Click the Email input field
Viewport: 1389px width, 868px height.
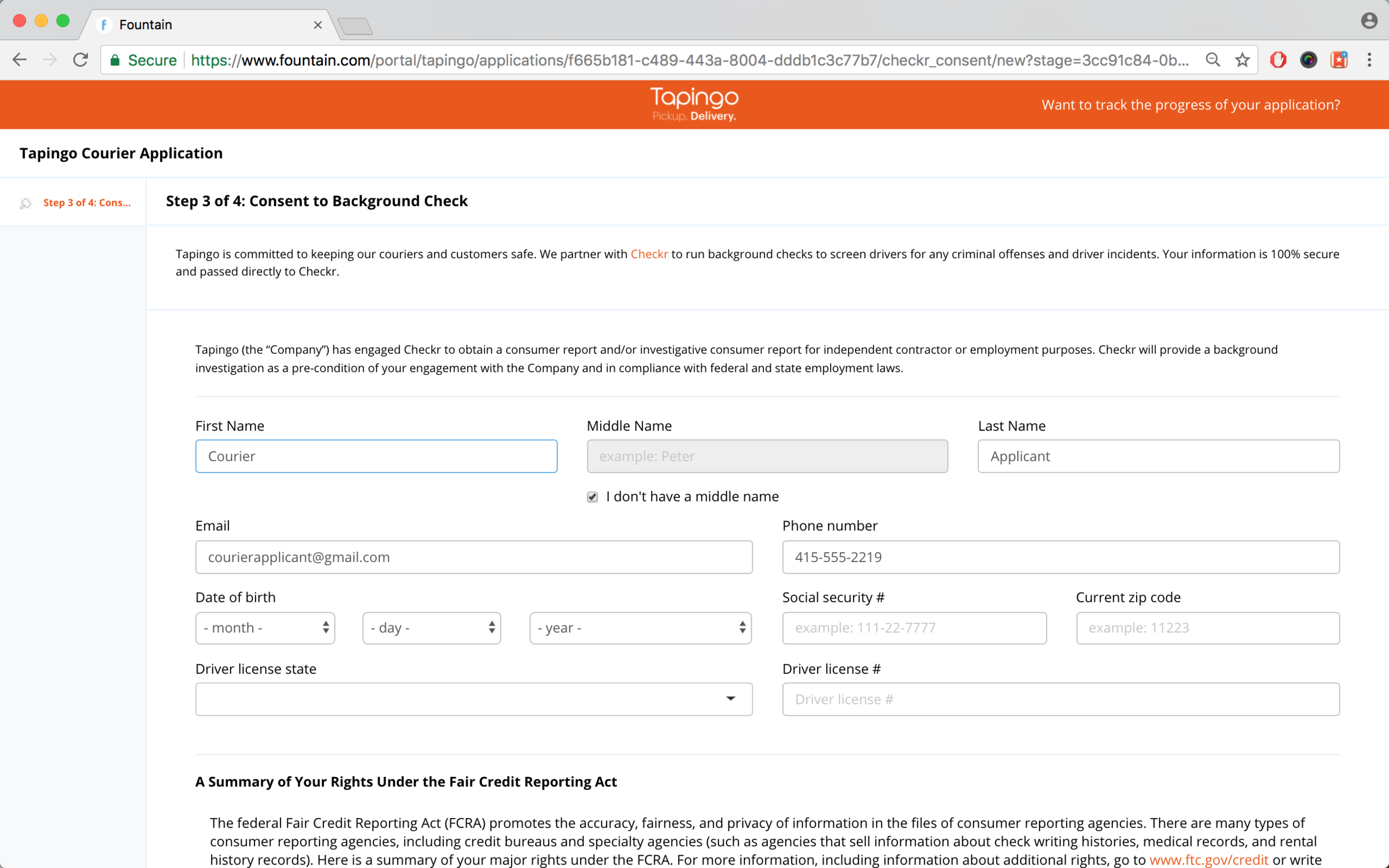pos(474,557)
